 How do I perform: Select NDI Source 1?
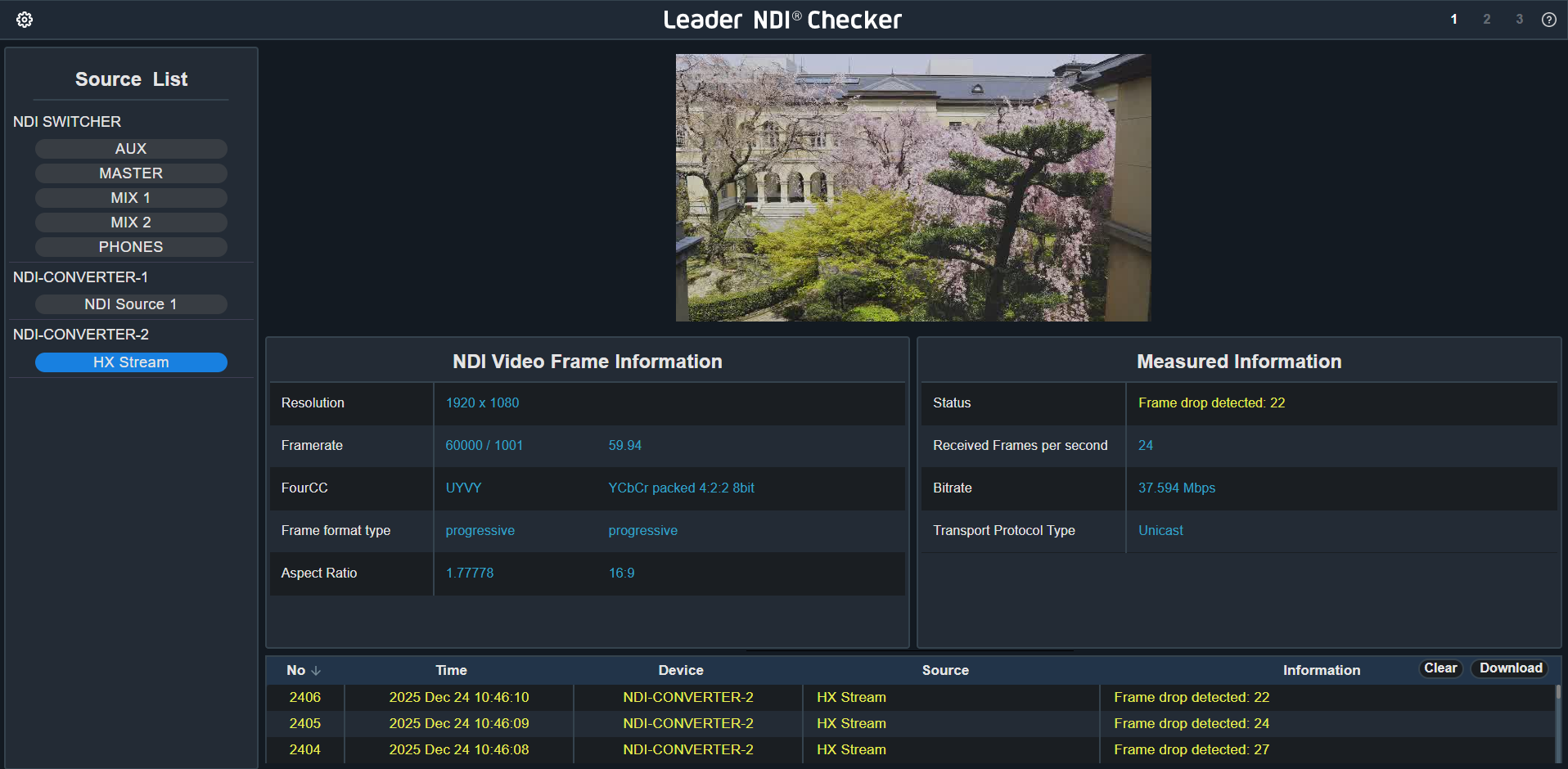click(x=131, y=304)
